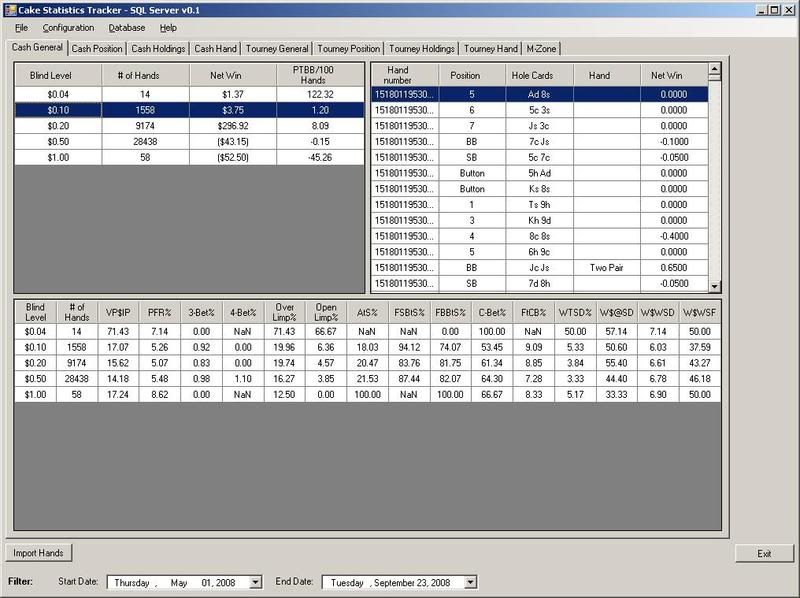Click the Cake Statistics Tracker title bar icon
The image size is (800, 598).
coord(10,10)
